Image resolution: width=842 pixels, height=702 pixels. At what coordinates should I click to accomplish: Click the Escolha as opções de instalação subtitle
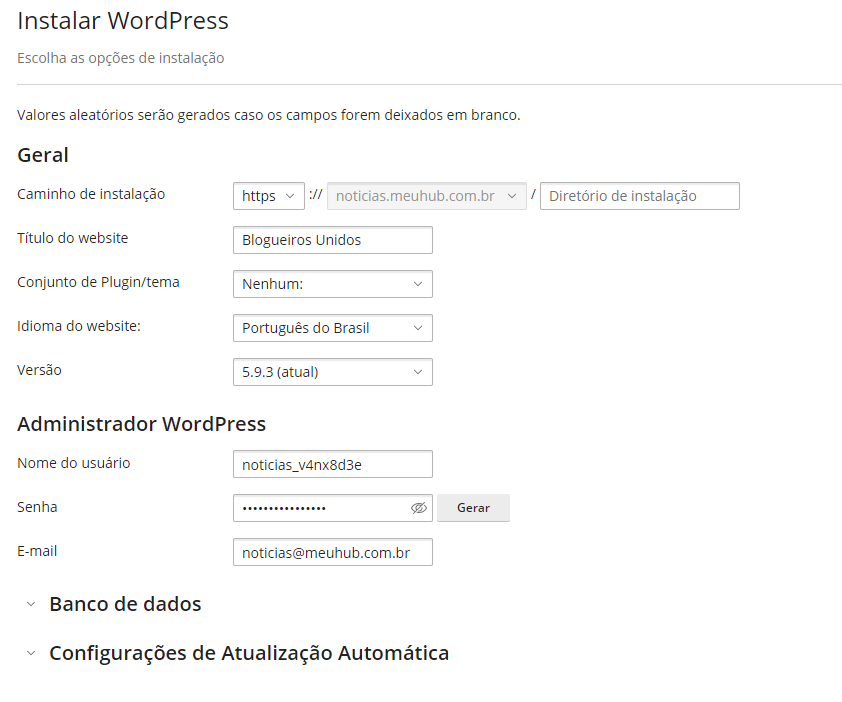click(121, 58)
